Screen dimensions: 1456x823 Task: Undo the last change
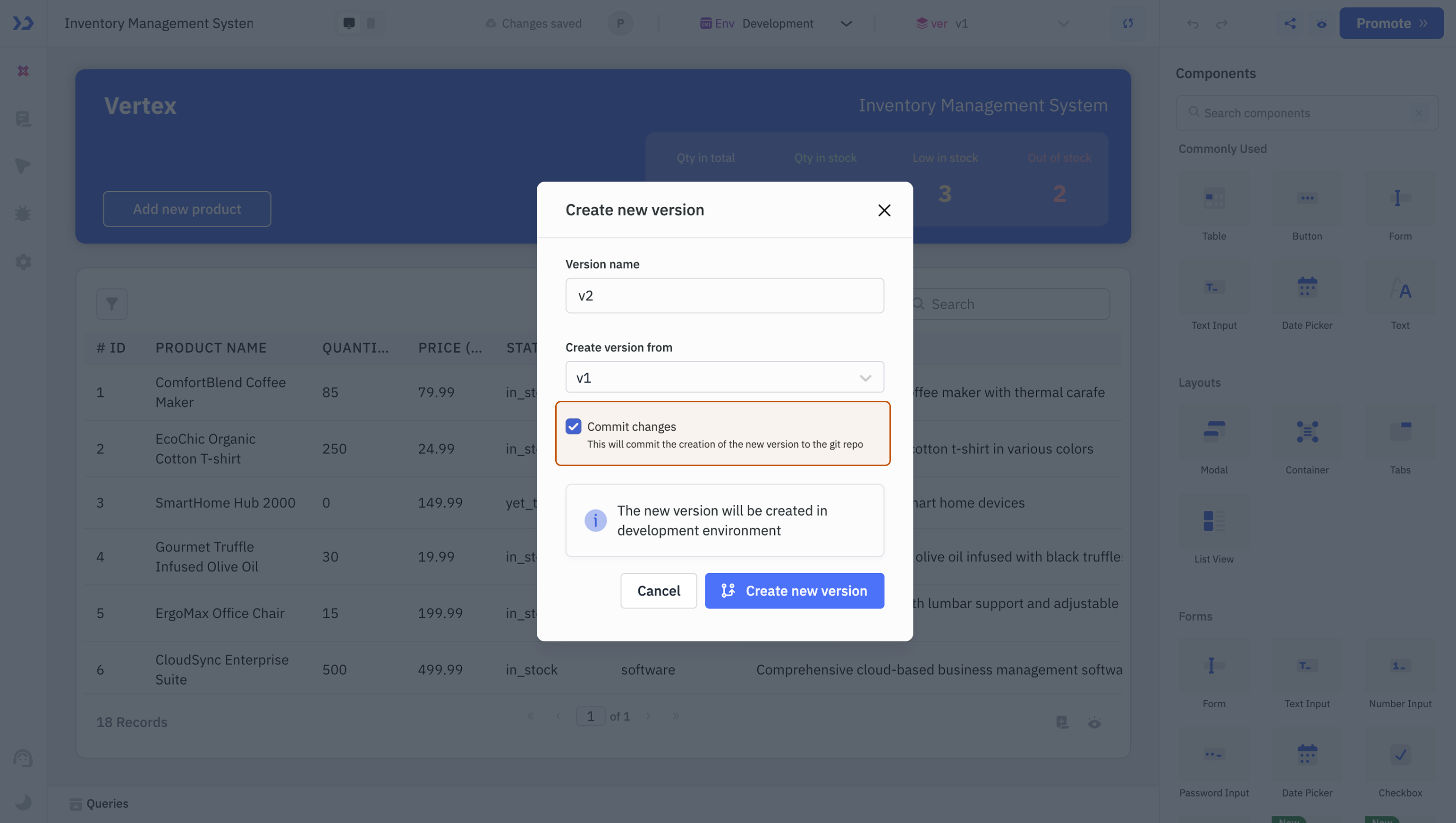(1193, 23)
